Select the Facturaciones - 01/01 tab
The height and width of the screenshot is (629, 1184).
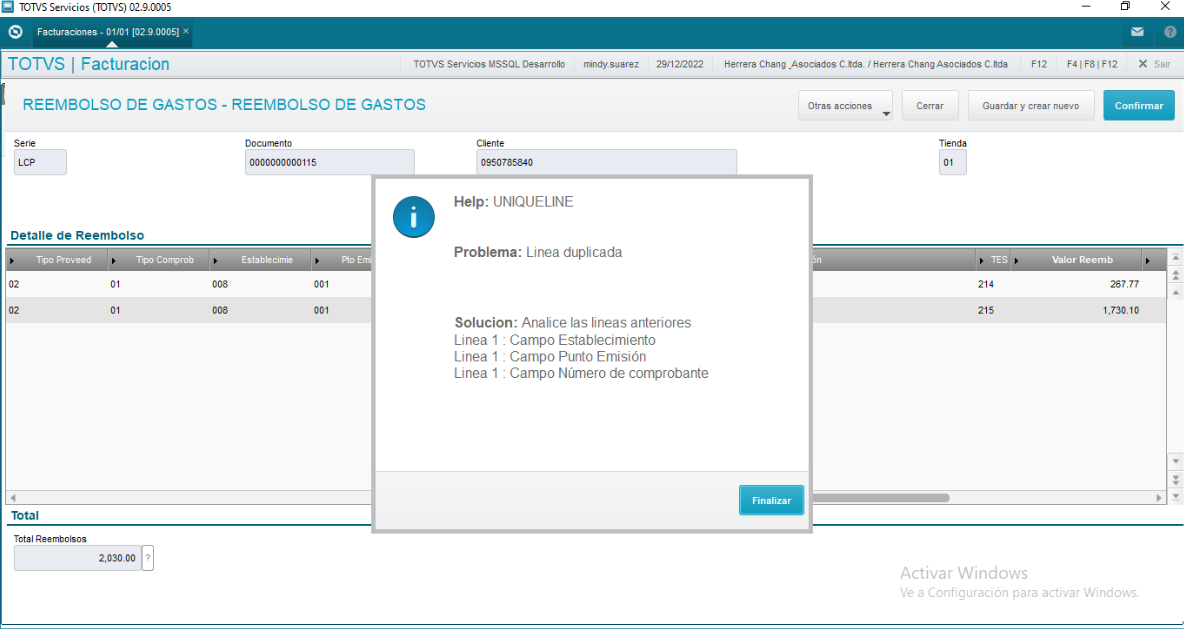[x=107, y=32]
